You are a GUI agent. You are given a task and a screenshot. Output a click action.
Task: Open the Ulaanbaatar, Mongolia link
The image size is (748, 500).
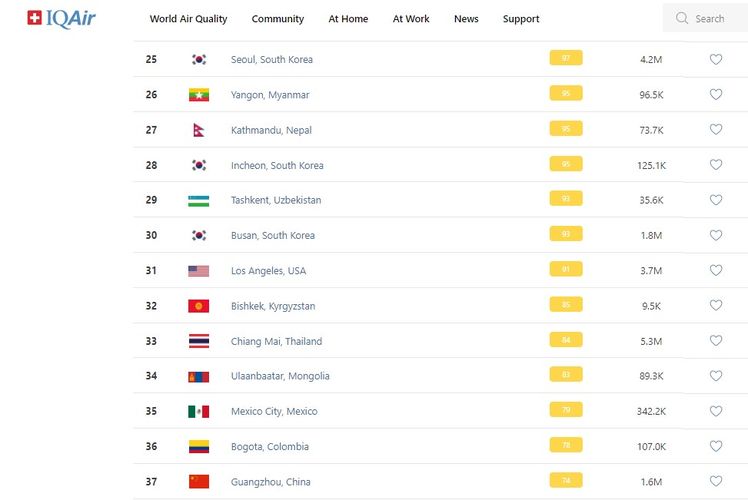pos(280,376)
